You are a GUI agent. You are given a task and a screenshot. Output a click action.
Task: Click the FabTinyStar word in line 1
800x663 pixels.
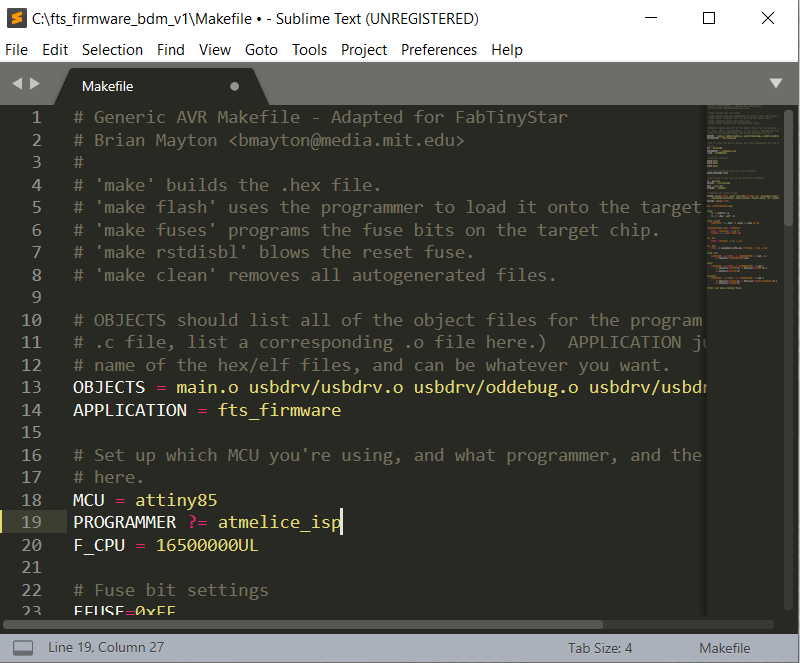coord(511,117)
